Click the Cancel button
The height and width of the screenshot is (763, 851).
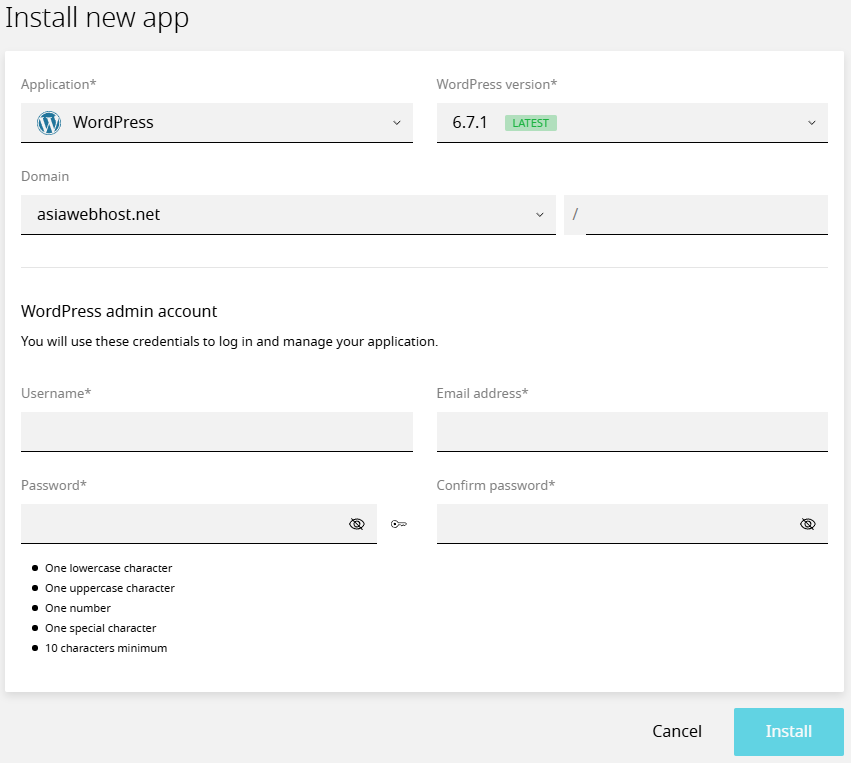pyautogui.click(x=677, y=731)
